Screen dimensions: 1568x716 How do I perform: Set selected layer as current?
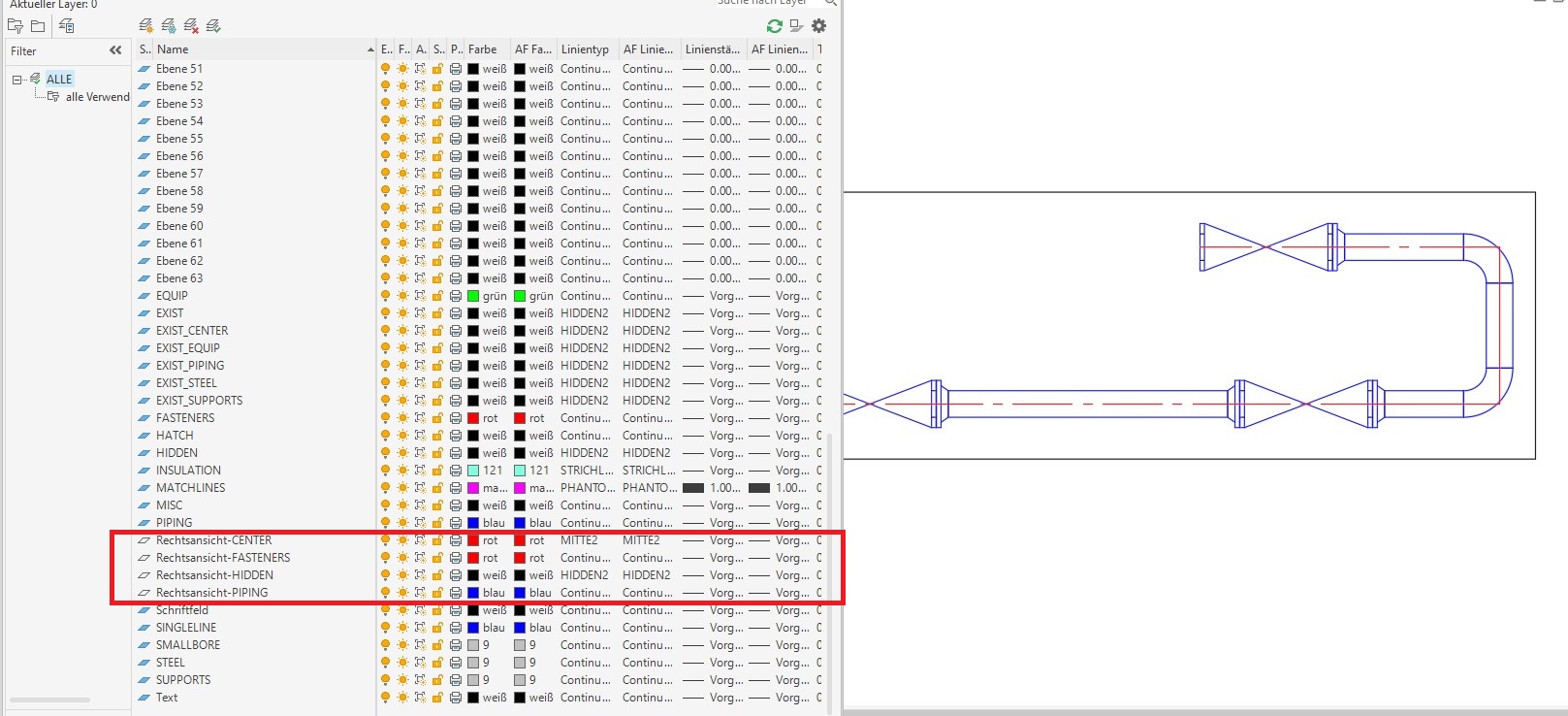(213, 26)
